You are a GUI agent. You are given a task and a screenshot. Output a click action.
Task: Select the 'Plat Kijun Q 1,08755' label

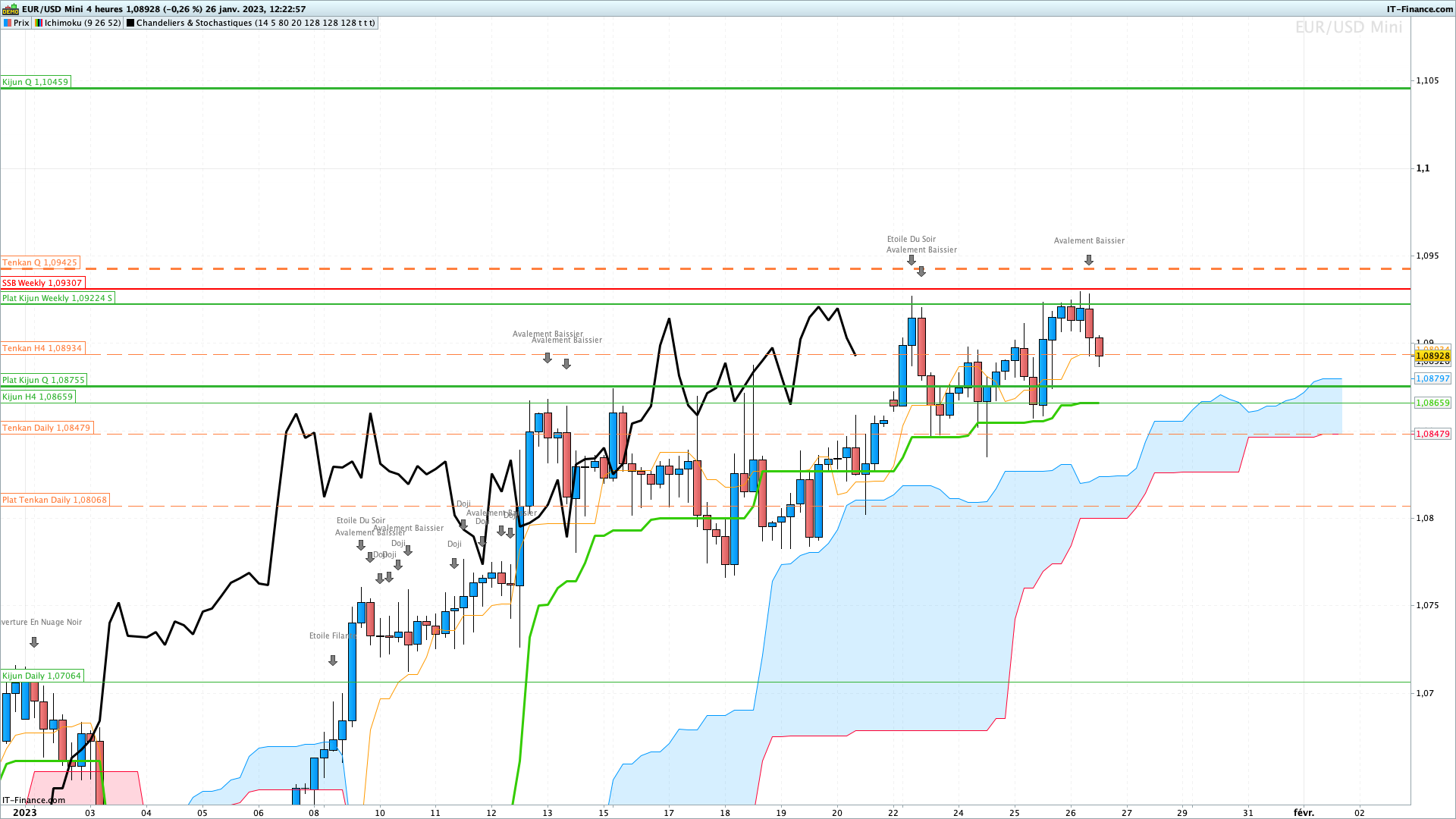pyautogui.click(x=44, y=380)
